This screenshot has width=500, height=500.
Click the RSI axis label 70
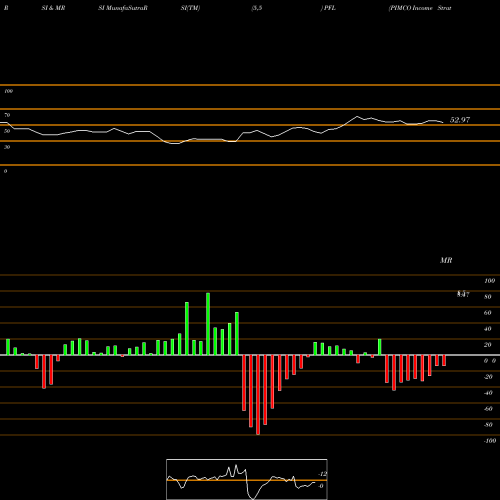pos(7,115)
